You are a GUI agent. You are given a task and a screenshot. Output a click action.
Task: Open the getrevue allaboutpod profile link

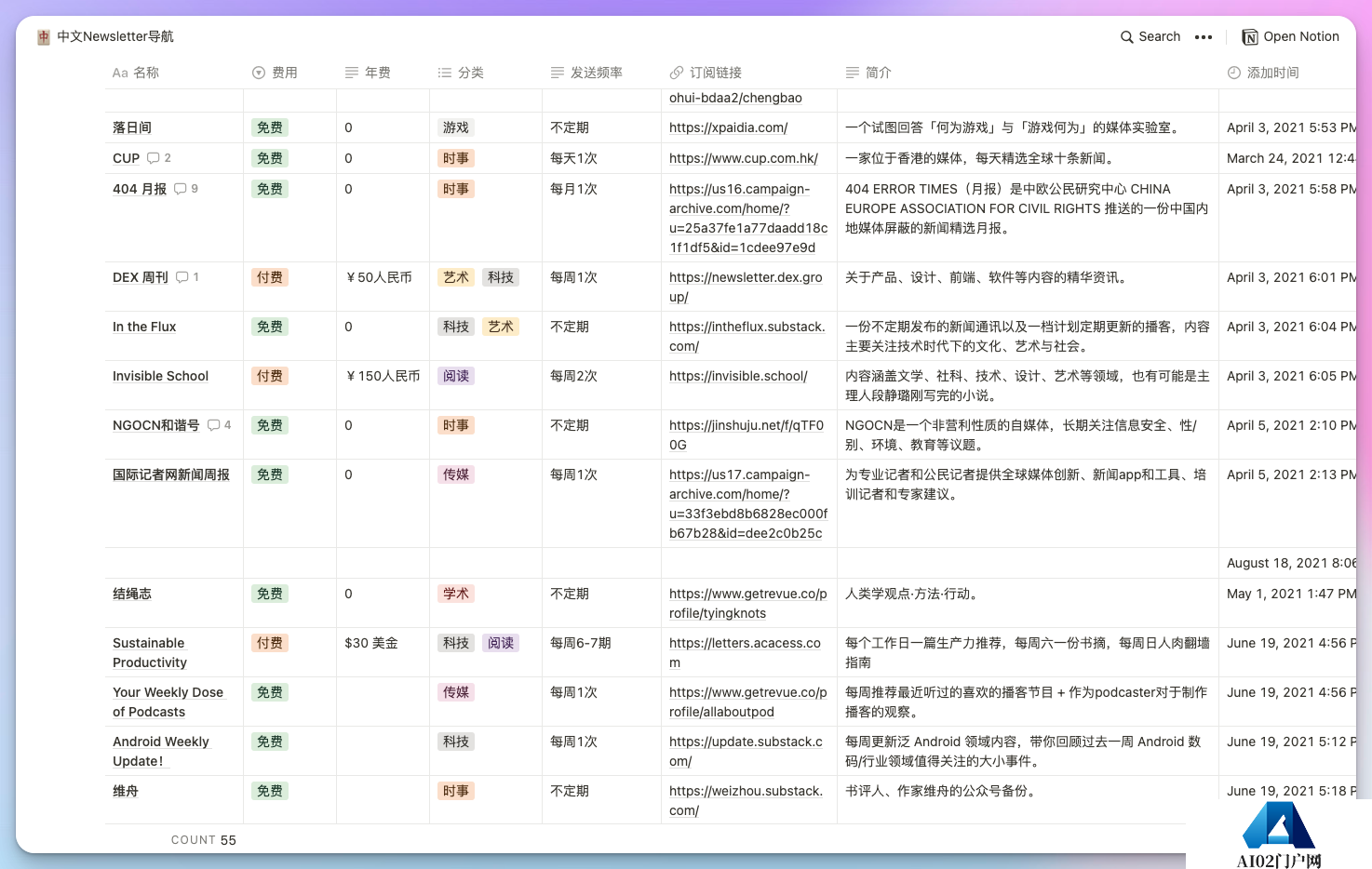(x=748, y=702)
